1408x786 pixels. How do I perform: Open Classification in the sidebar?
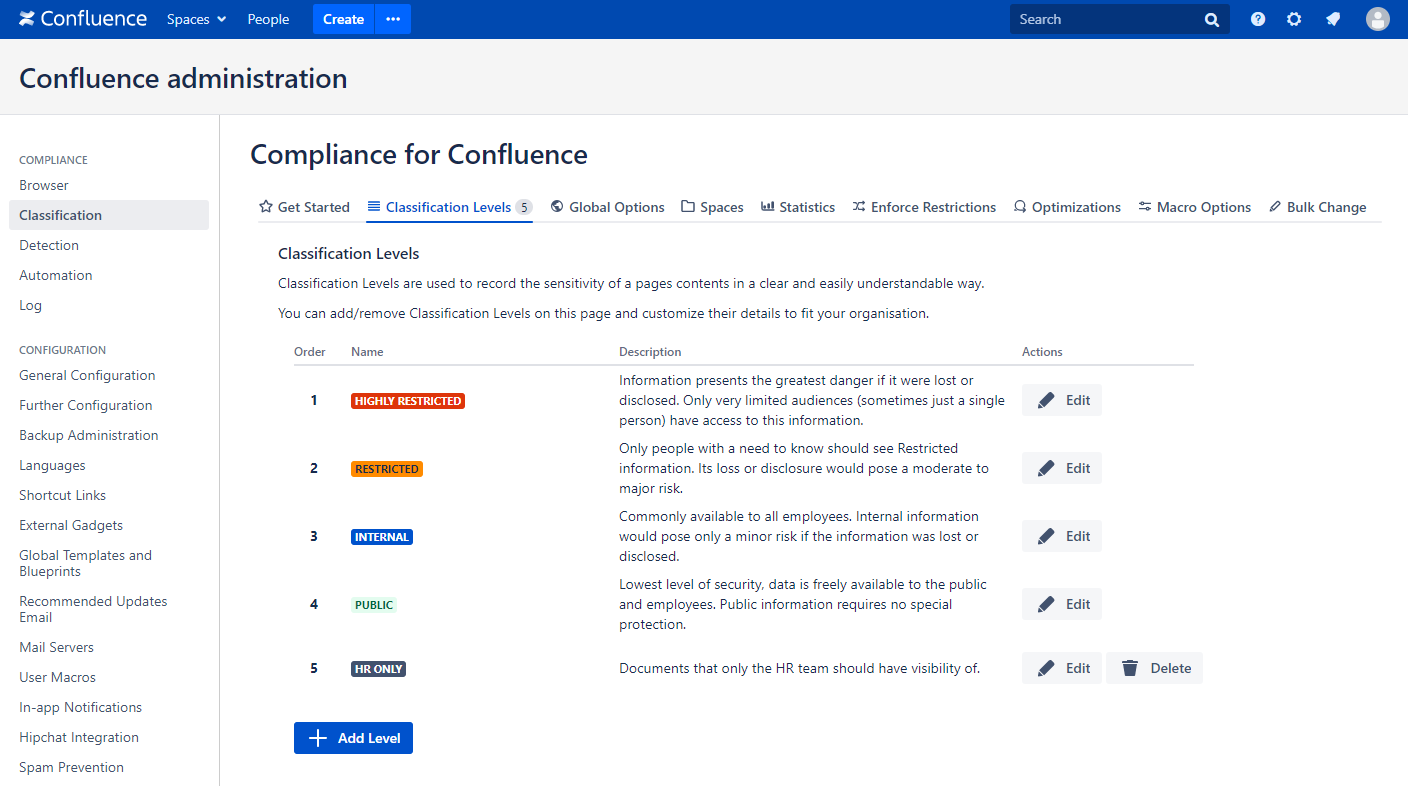point(109,215)
